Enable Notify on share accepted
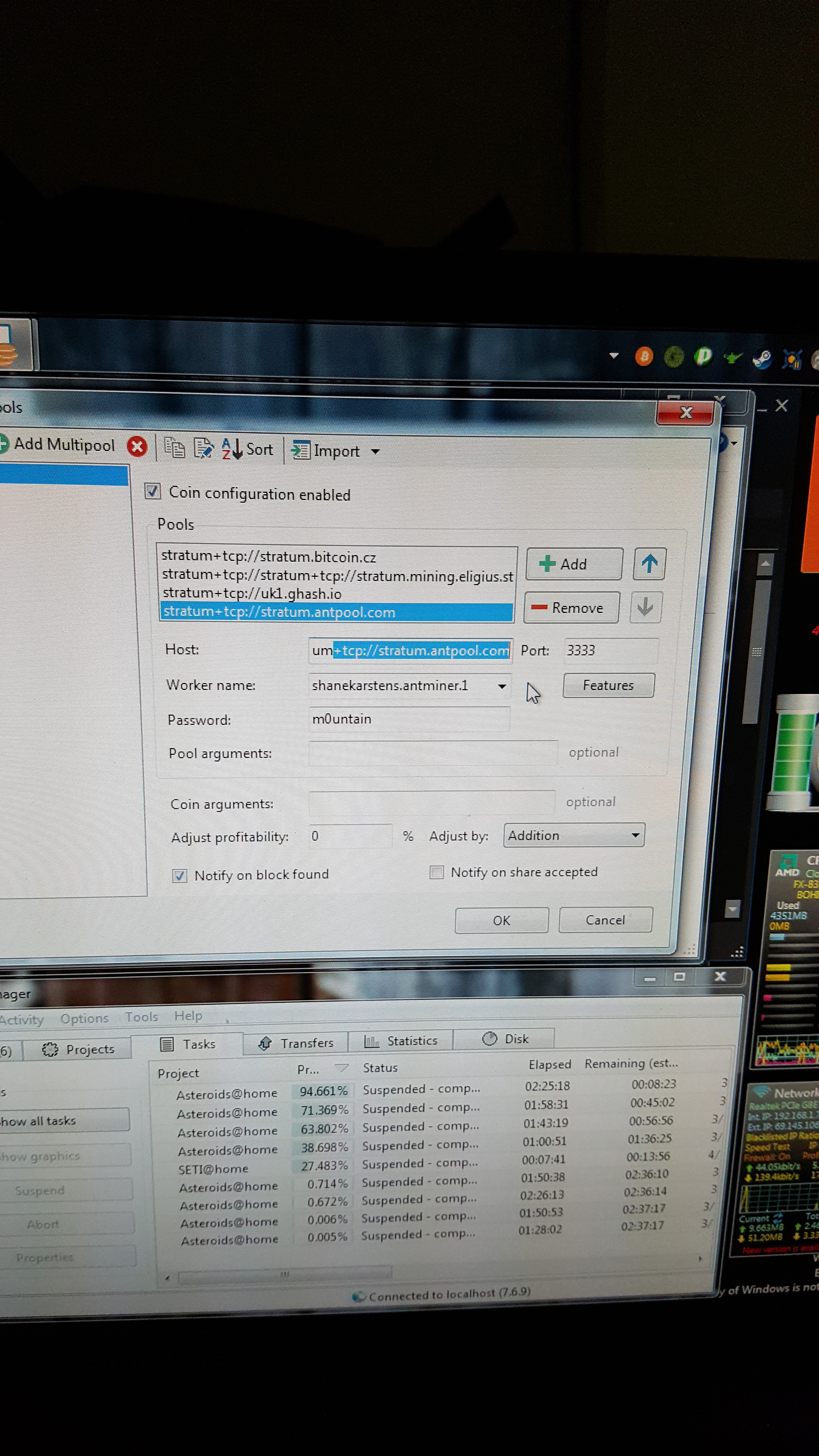Screen dimensions: 819x1456 (x=436, y=872)
